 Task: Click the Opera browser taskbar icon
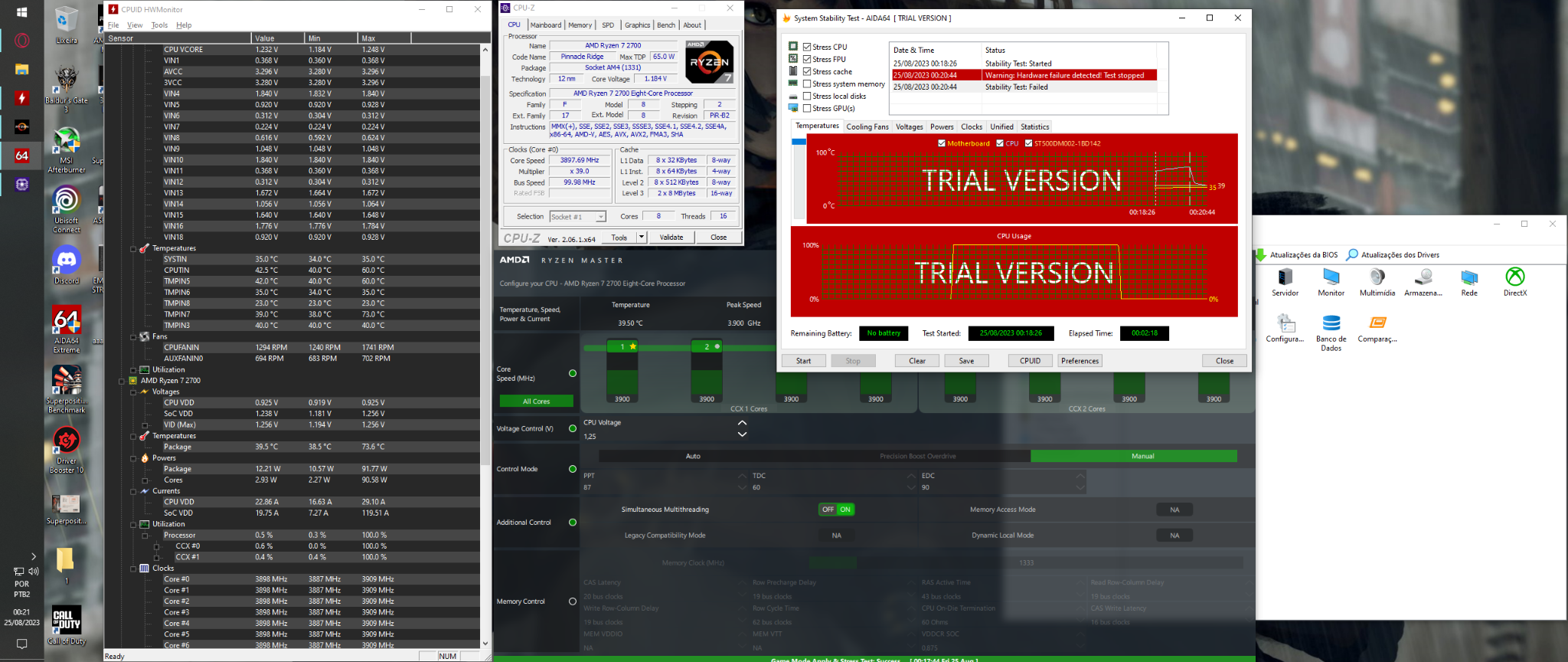(21, 41)
